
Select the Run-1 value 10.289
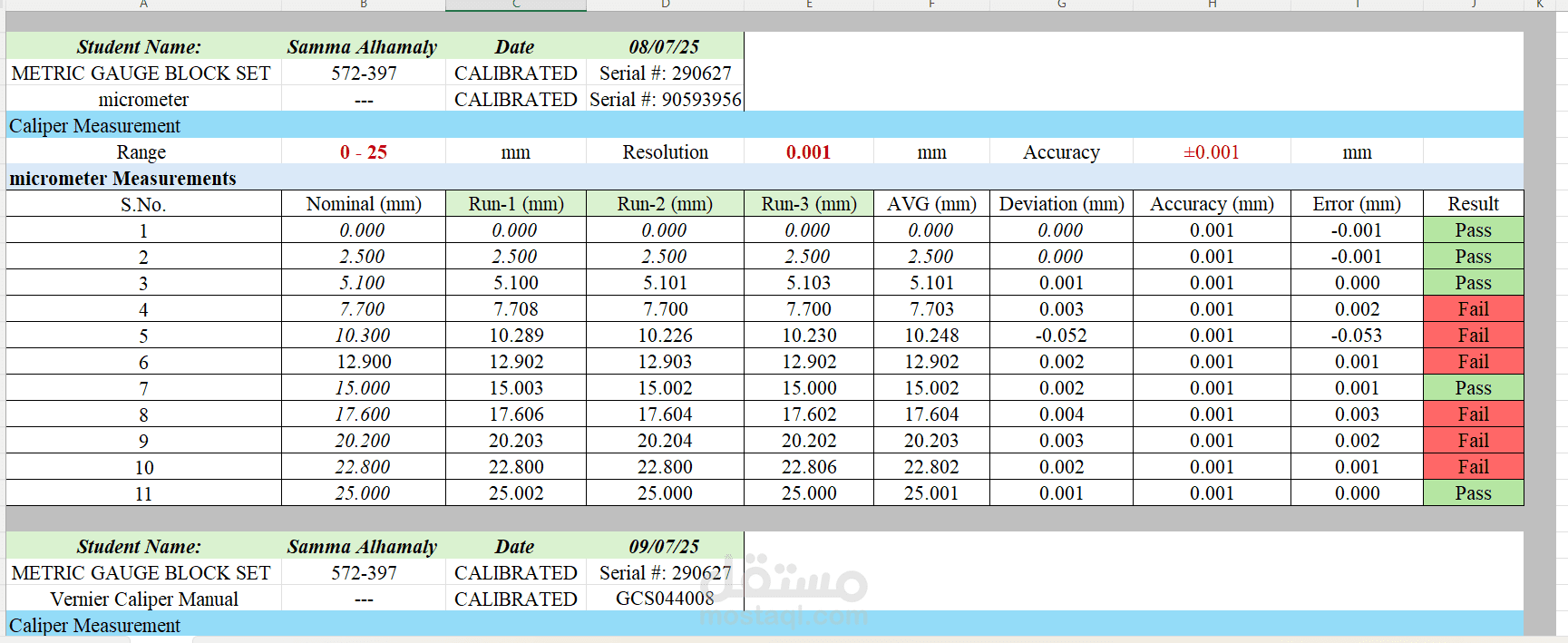click(x=516, y=336)
